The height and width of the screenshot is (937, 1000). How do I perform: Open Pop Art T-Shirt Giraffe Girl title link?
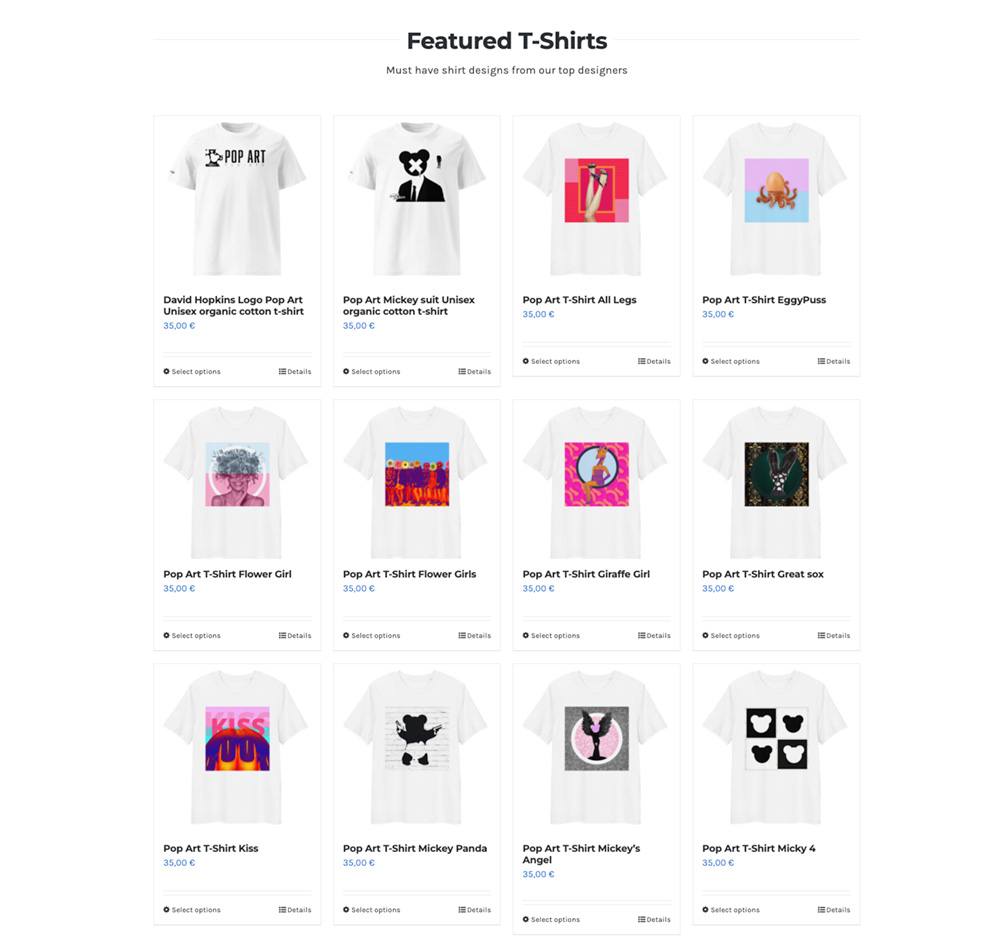click(x=586, y=574)
